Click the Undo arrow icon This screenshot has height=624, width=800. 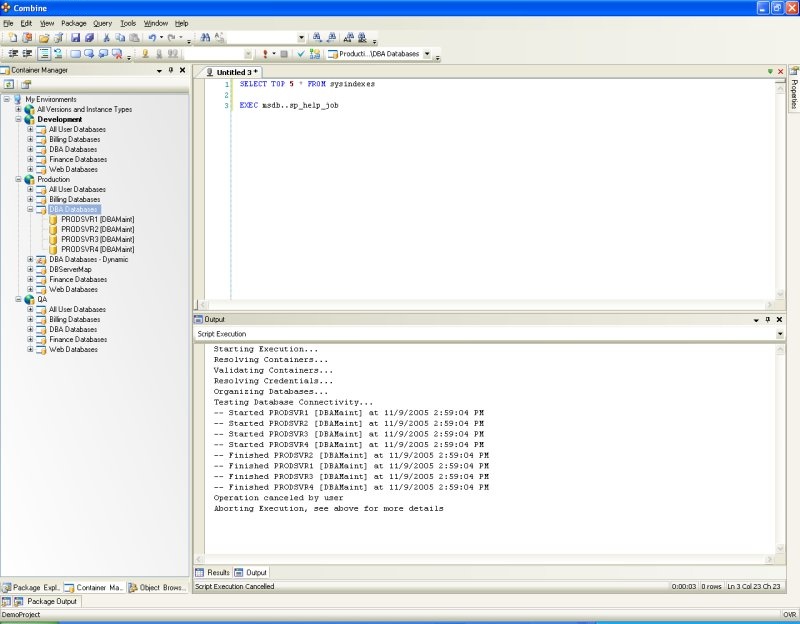(150, 38)
